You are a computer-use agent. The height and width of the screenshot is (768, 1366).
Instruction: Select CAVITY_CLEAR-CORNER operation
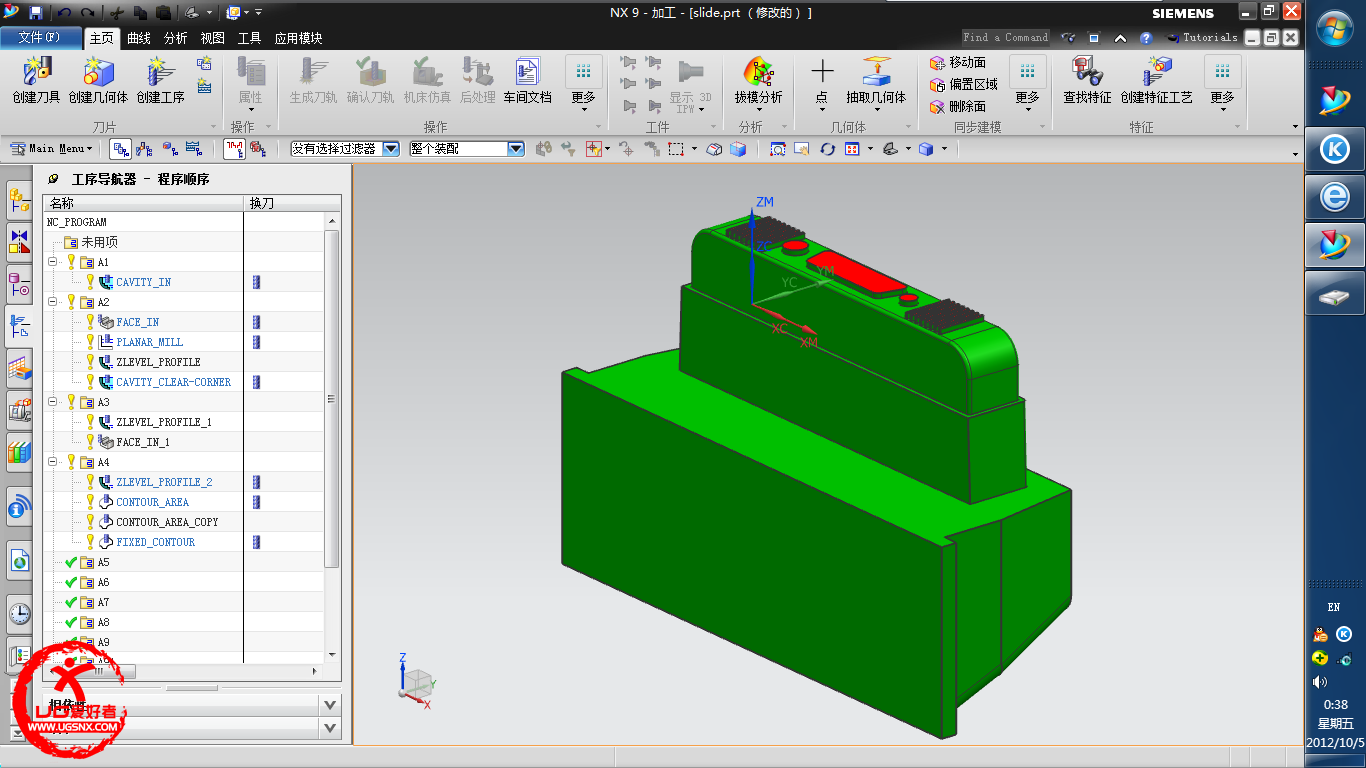point(173,382)
